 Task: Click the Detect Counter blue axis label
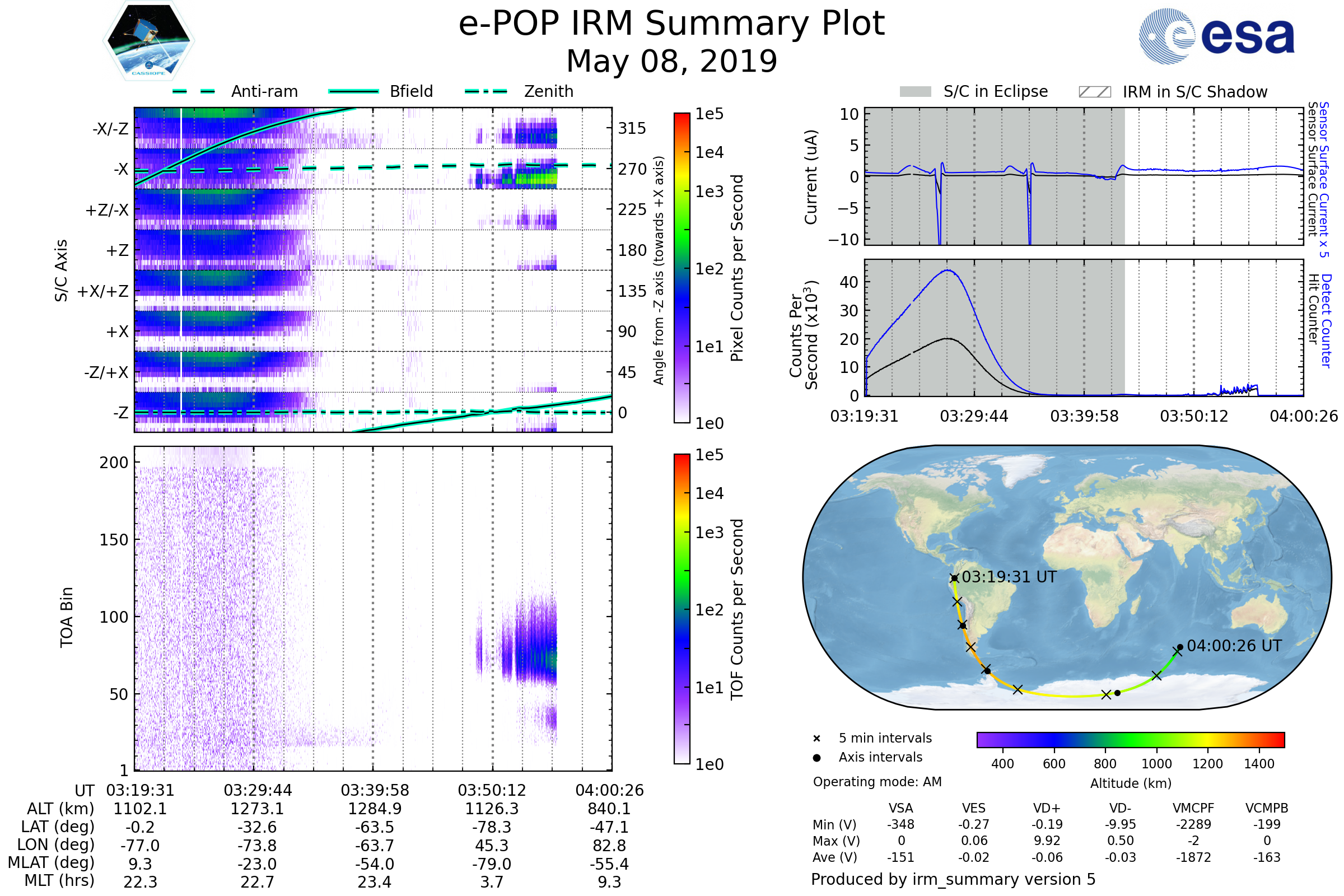1326,321
